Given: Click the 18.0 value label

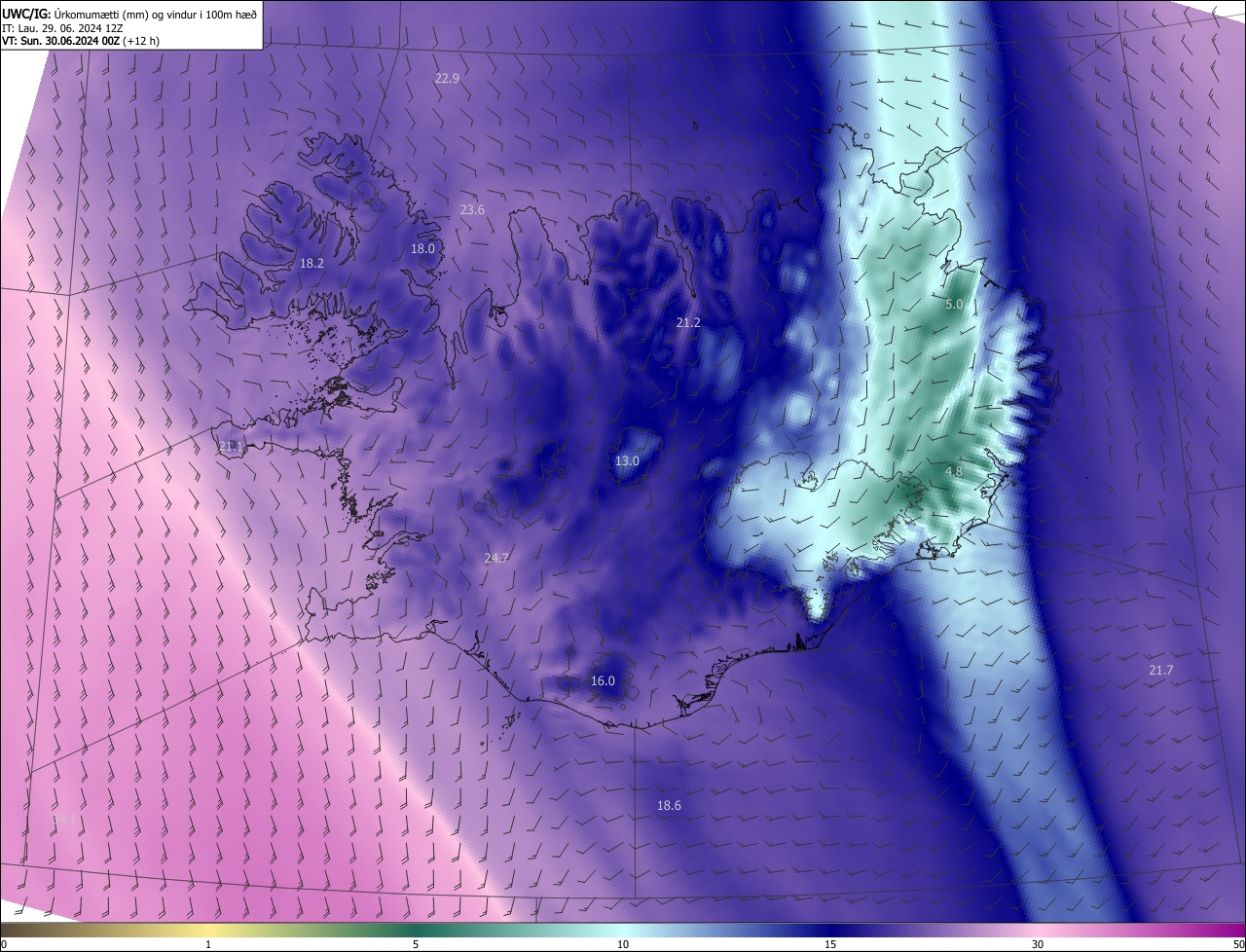Looking at the screenshot, I should click(422, 248).
